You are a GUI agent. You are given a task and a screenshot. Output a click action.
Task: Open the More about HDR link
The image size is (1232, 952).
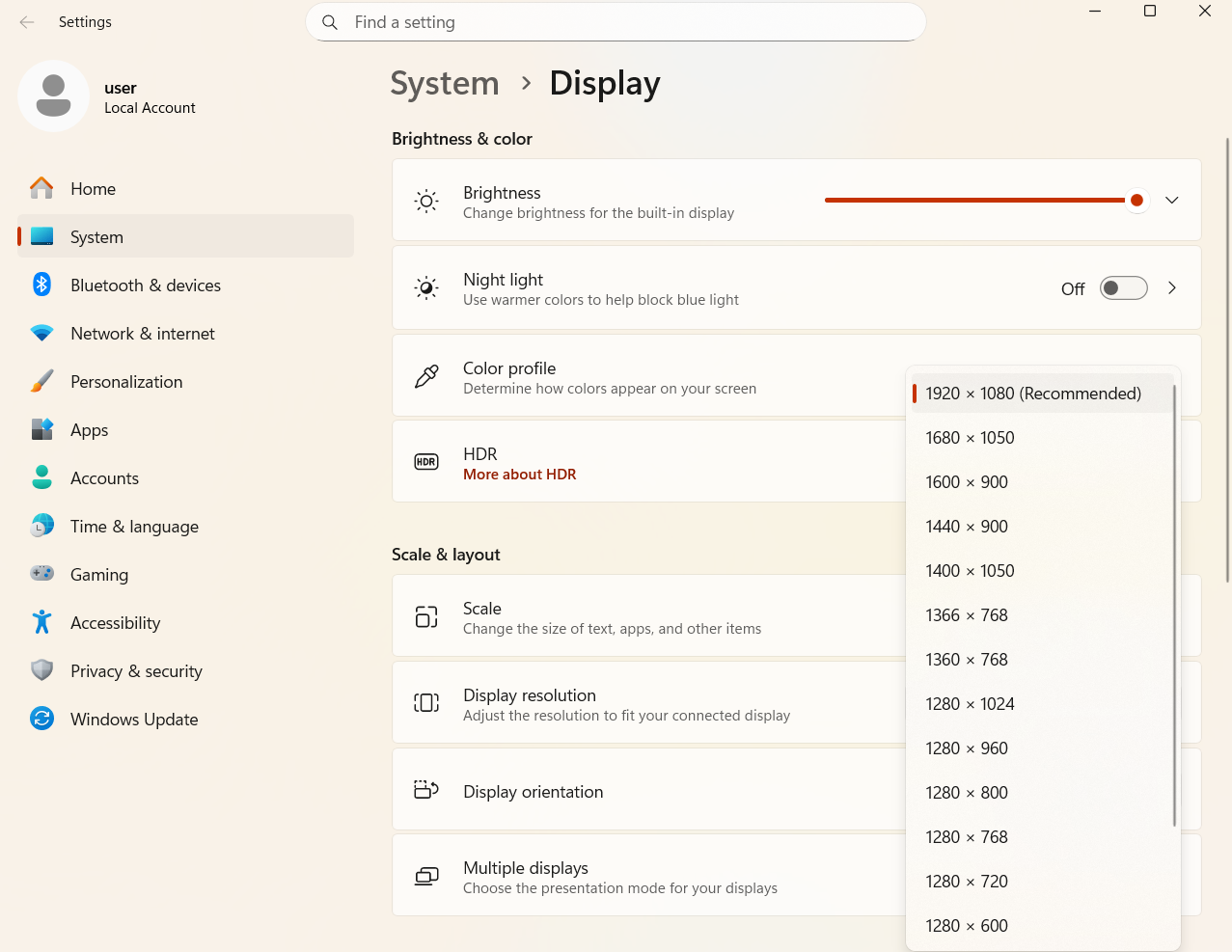519,475
